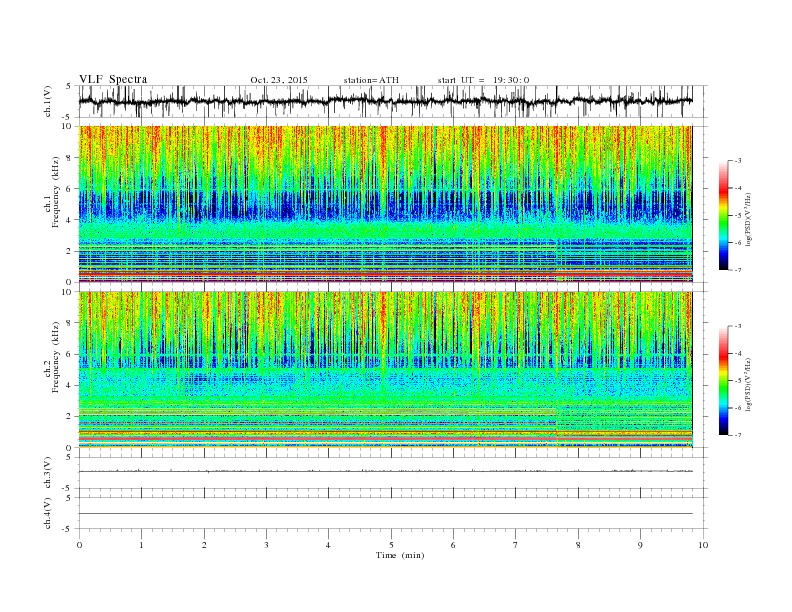Click the VLF Spectra title
792x612 pixels.
(x=113, y=79)
